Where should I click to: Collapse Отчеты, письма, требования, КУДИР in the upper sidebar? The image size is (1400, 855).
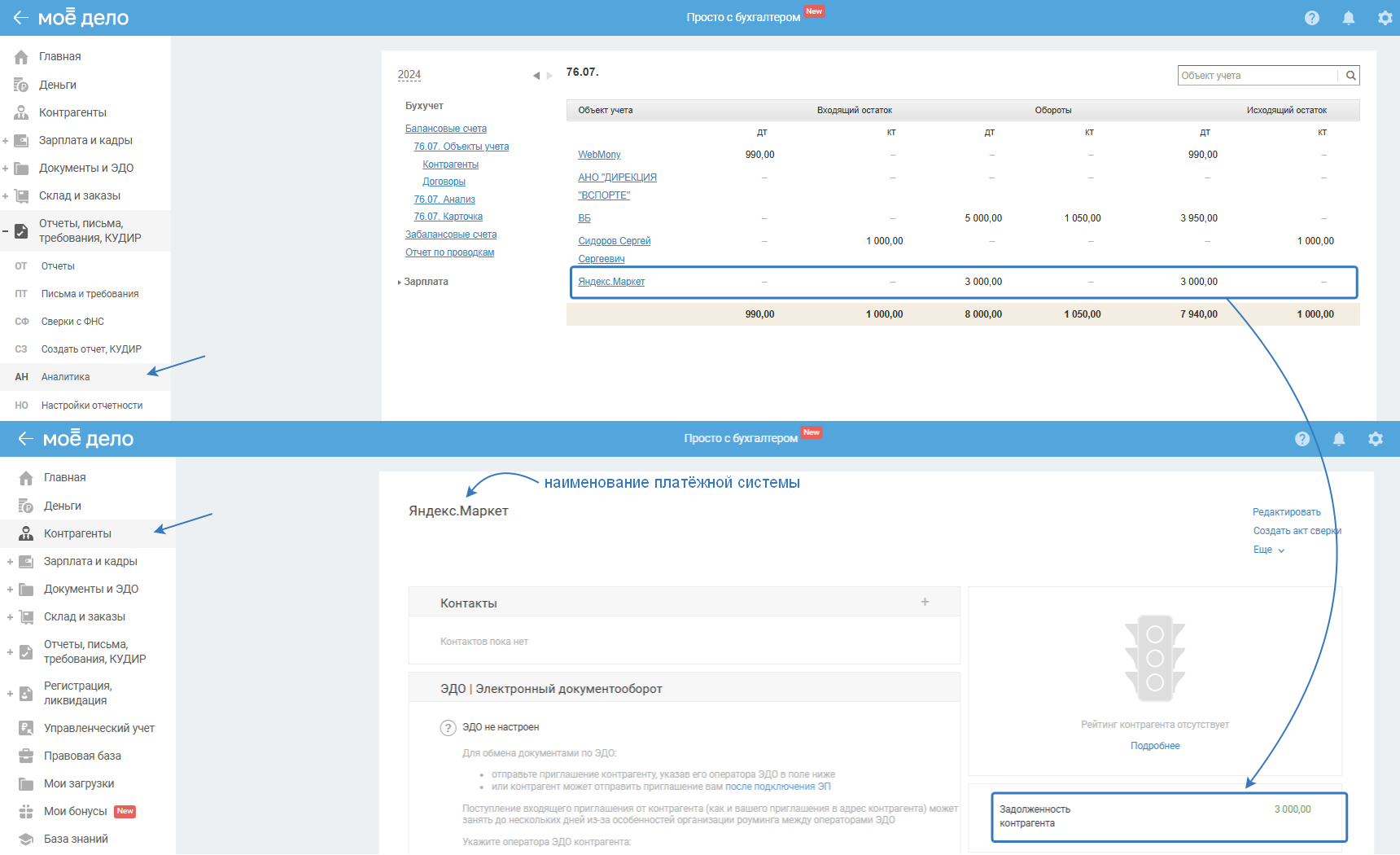tap(5, 231)
